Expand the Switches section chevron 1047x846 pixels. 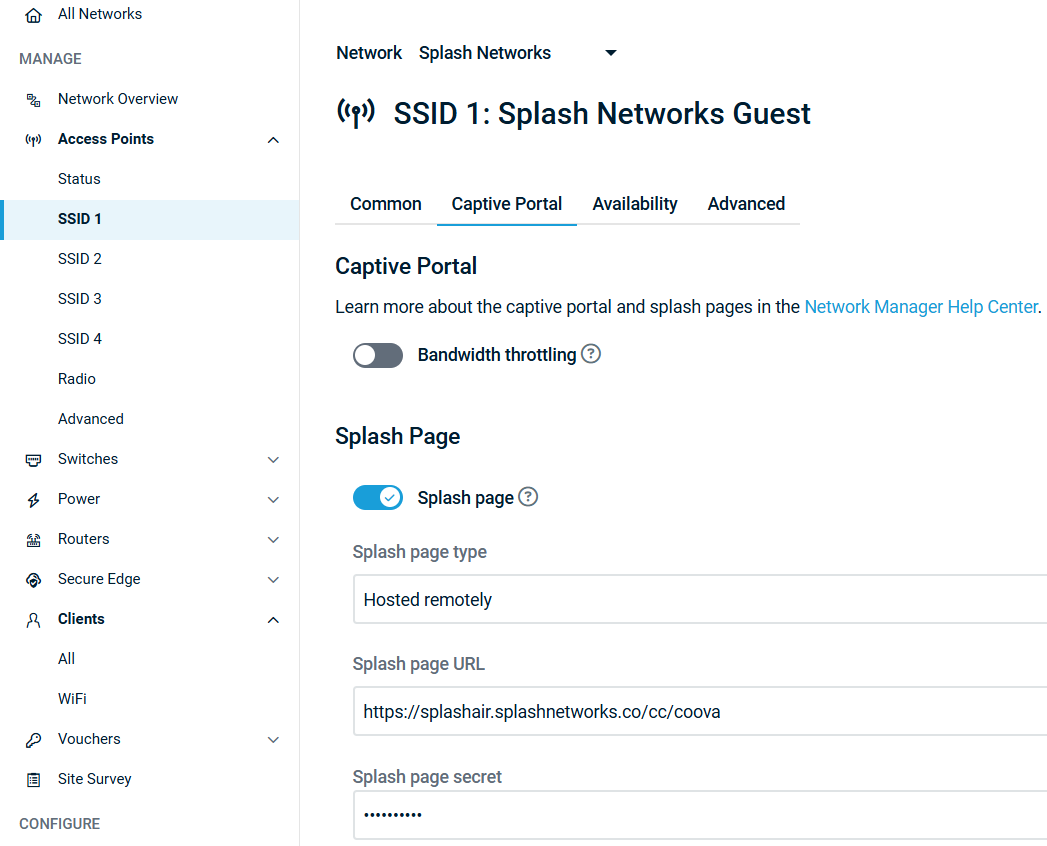coord(273,459)
